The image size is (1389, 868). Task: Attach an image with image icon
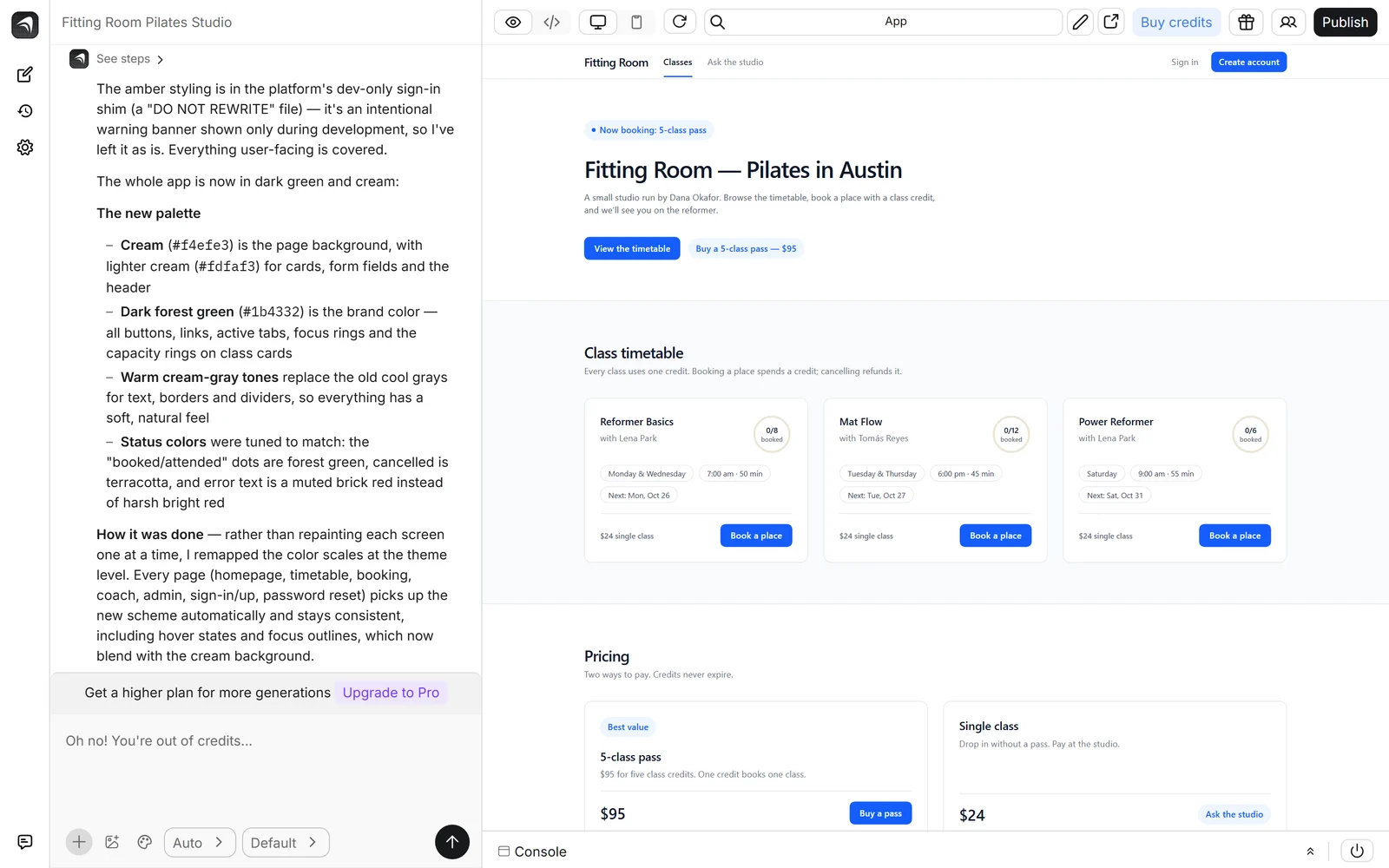coord(112,842)
